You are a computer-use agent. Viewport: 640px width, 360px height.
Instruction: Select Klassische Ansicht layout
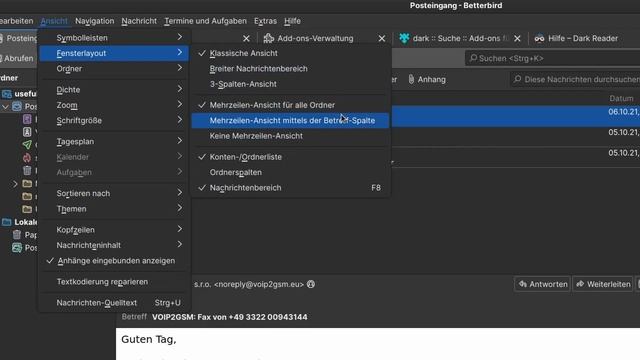[x=290, y=53]
